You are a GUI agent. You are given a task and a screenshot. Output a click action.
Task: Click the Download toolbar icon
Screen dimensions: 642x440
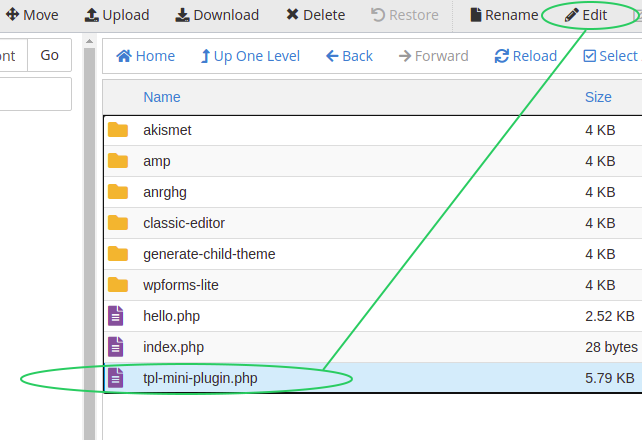point(182,15)
